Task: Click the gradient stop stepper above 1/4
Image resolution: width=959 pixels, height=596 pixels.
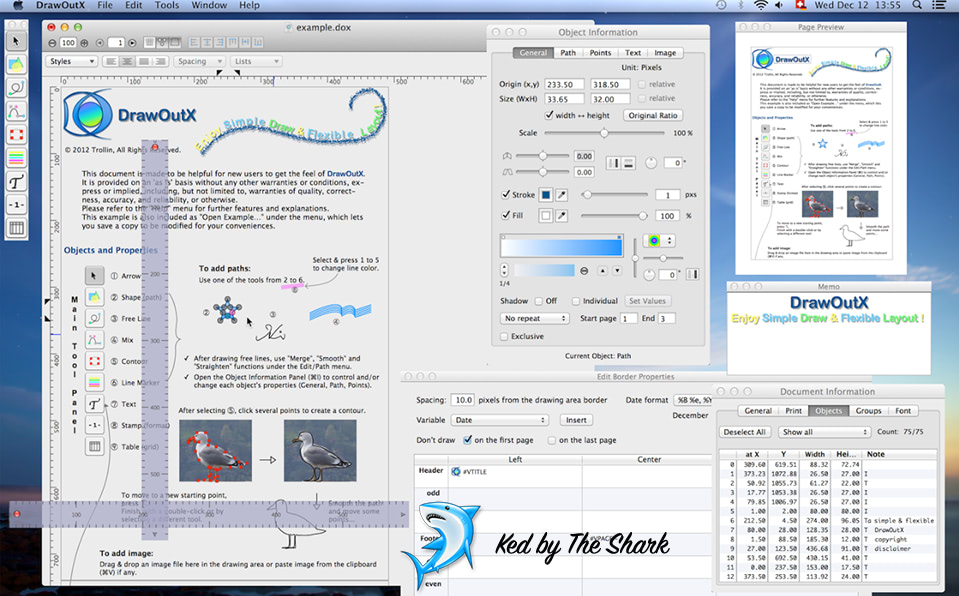Action: (504, 270)
